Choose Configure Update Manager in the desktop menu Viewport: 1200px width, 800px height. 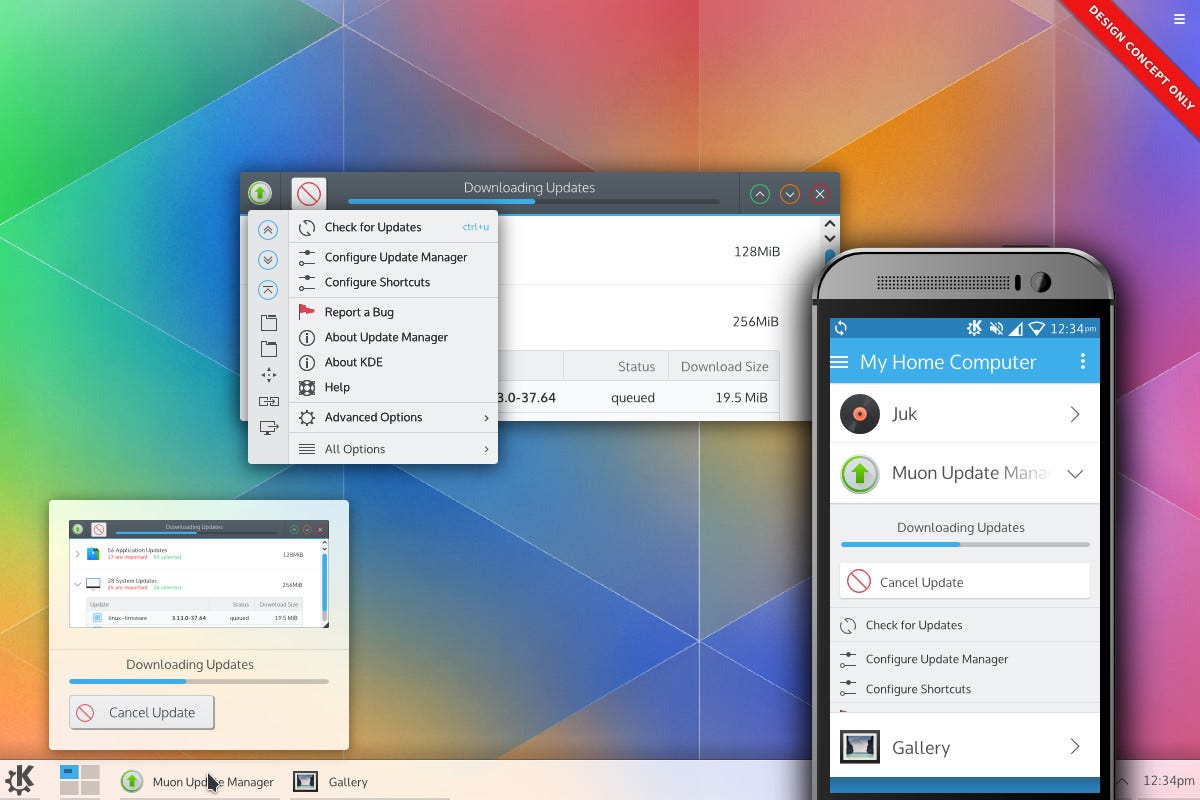[393, 257]
